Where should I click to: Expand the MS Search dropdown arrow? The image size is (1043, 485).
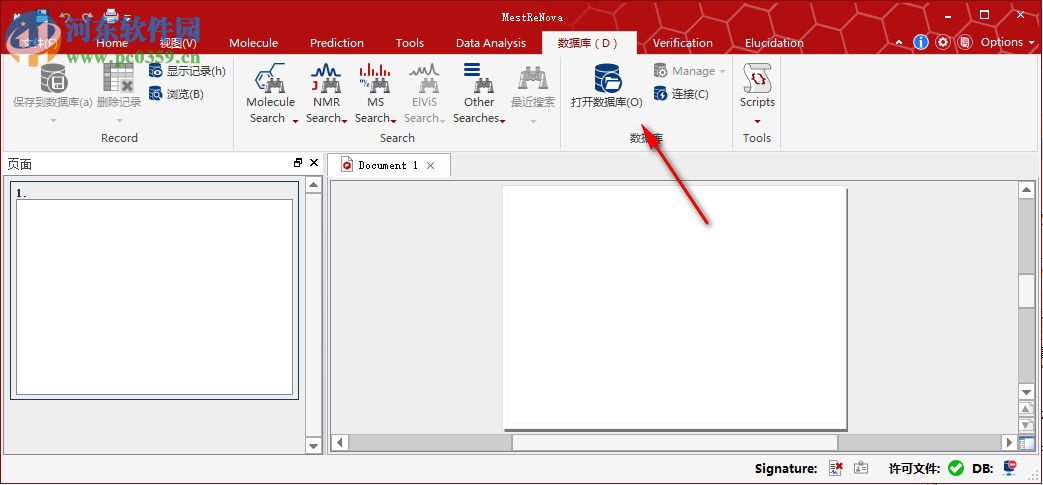click(393, 120)
